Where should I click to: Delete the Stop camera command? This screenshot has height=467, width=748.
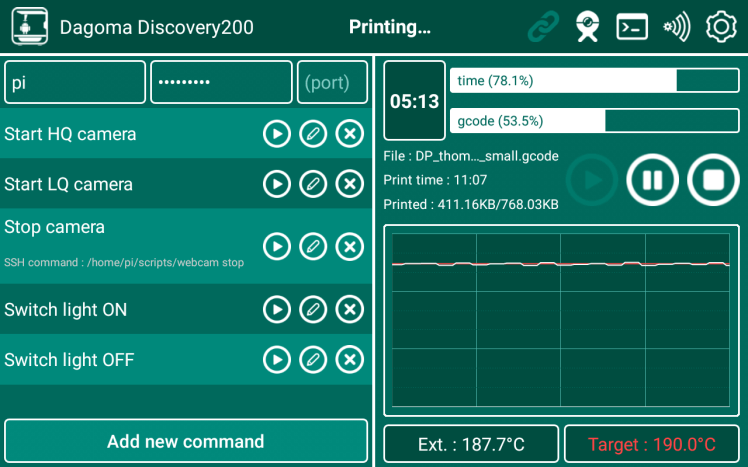point(349,246)
